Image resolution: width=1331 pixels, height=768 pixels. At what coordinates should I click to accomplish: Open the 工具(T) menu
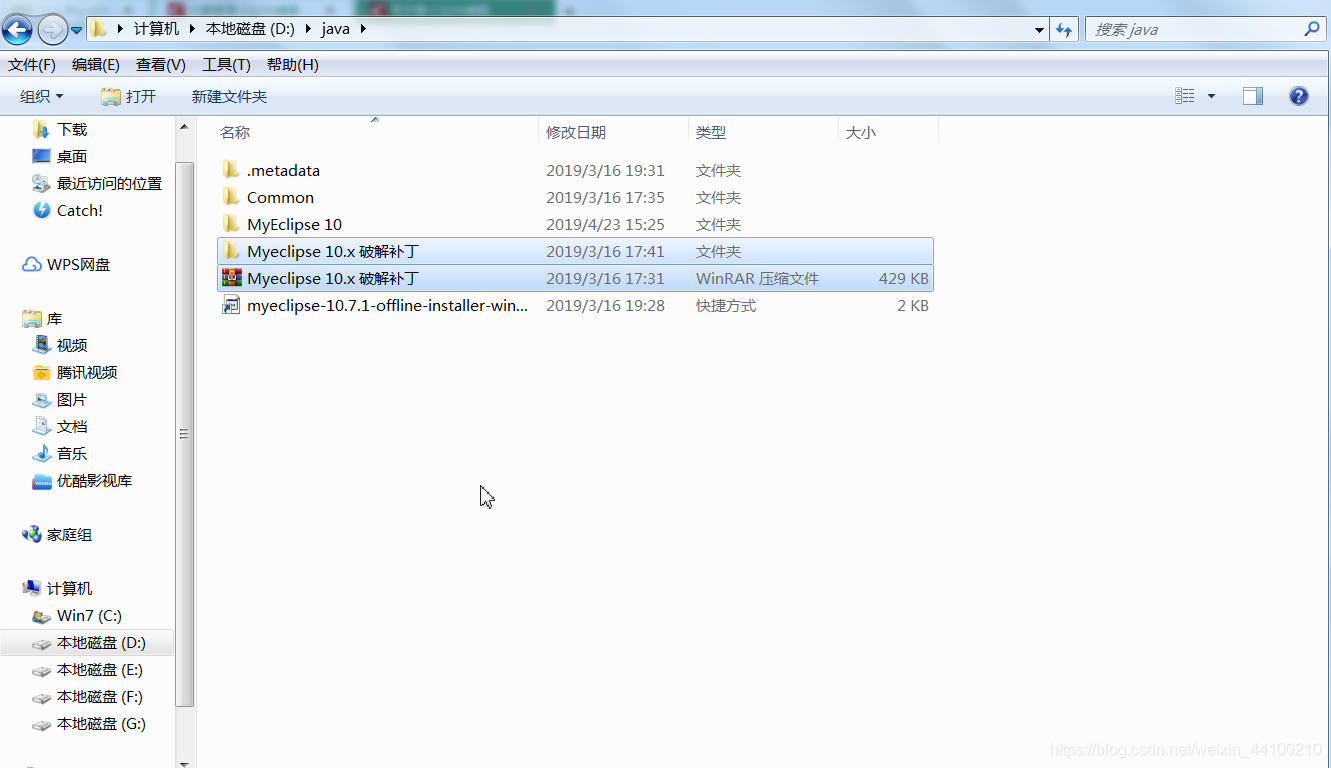226,65
